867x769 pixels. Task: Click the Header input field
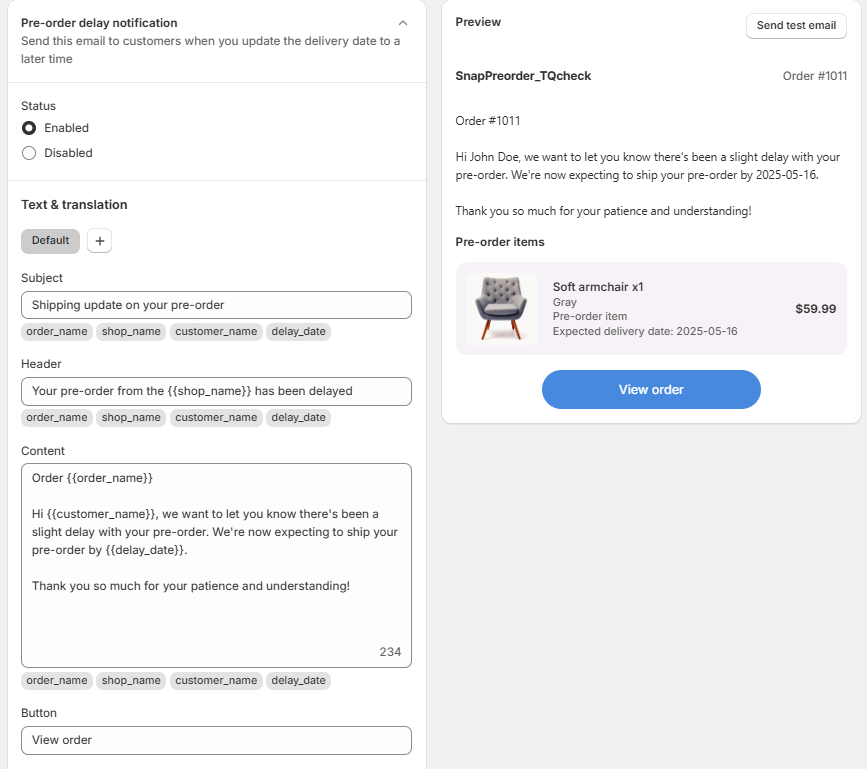pyautogui.click(x=216, y=391)
